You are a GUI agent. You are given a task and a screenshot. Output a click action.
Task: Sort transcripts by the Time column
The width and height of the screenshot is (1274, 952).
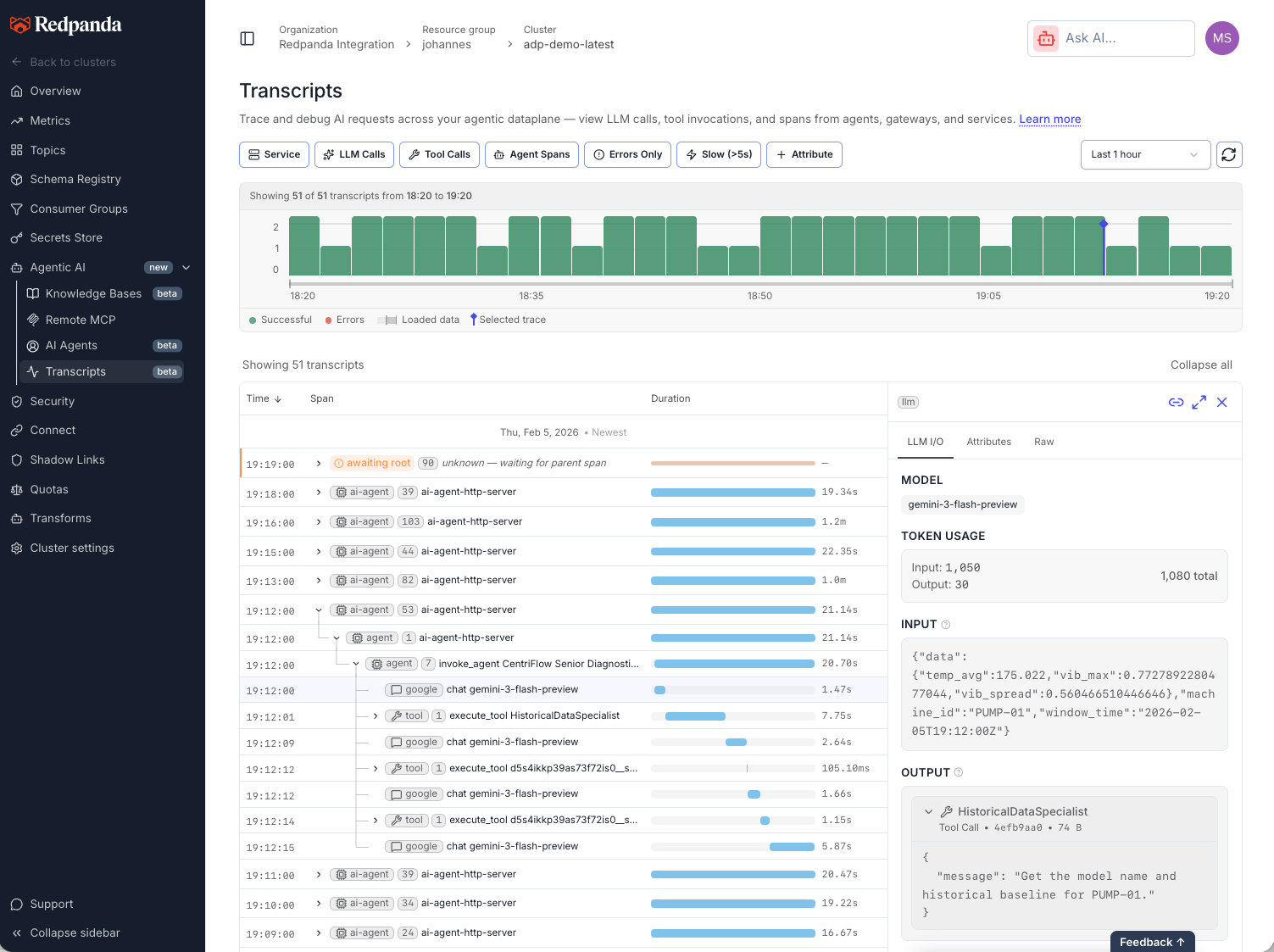(x=264, y=398)
